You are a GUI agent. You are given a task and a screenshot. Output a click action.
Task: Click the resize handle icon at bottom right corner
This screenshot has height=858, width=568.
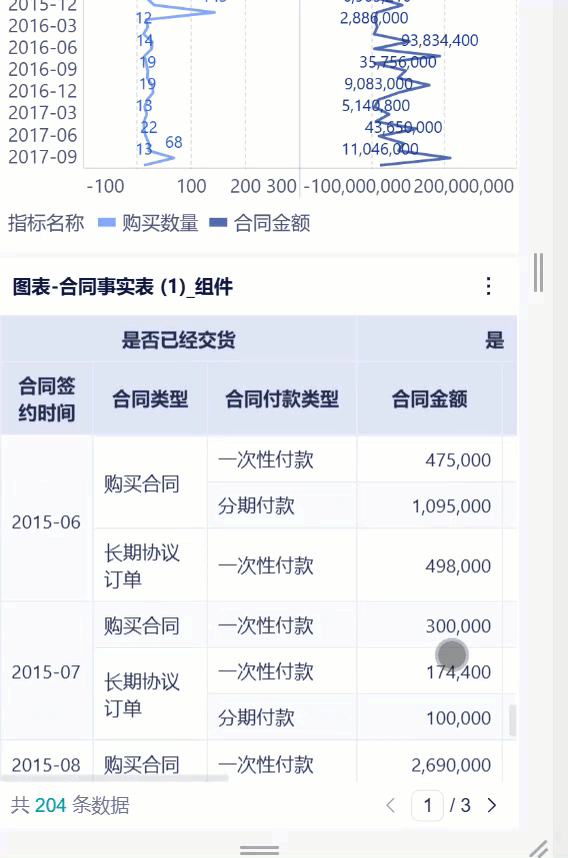pos(539,849)
